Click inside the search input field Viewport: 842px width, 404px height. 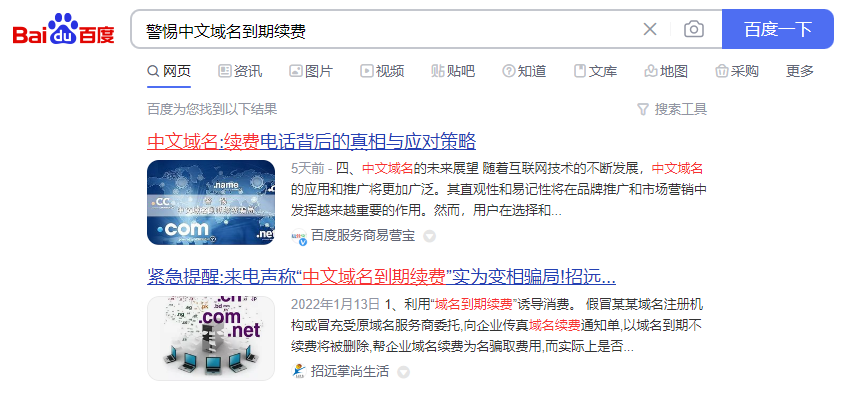pos(387,30)
